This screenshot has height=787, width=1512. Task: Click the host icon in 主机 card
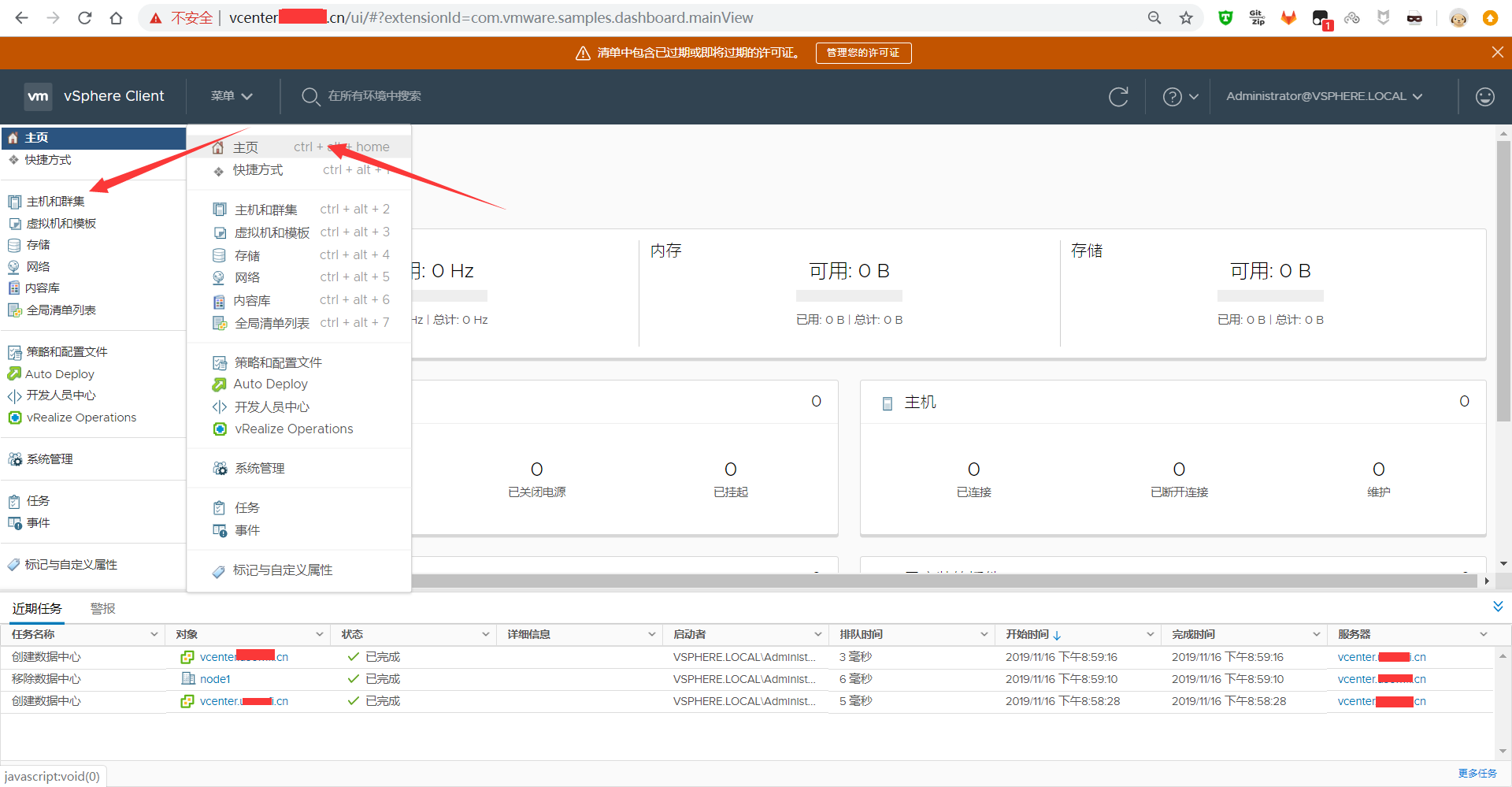coord(888,403)
